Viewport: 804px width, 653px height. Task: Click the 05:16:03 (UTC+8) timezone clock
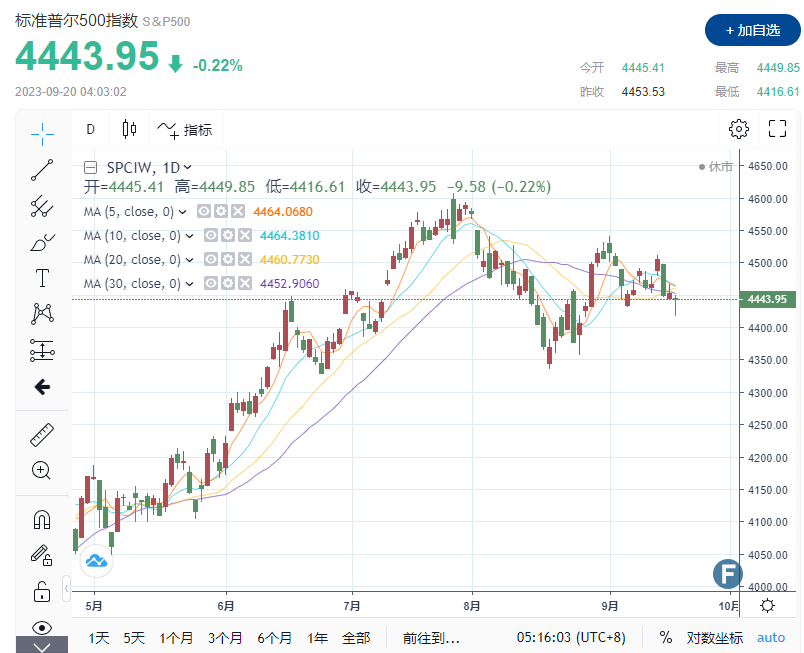(x=571, y=638)
